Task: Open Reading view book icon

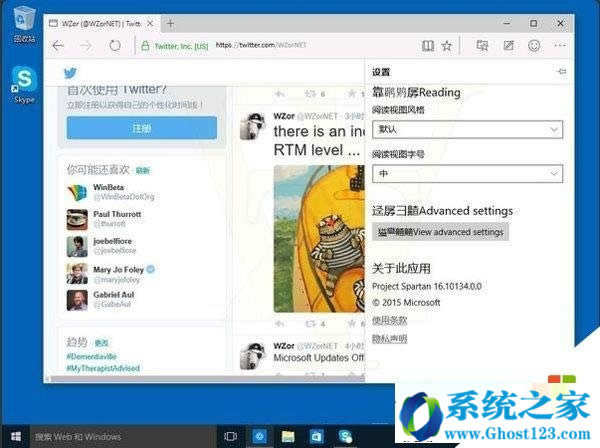Action: (x=428, y=46)
